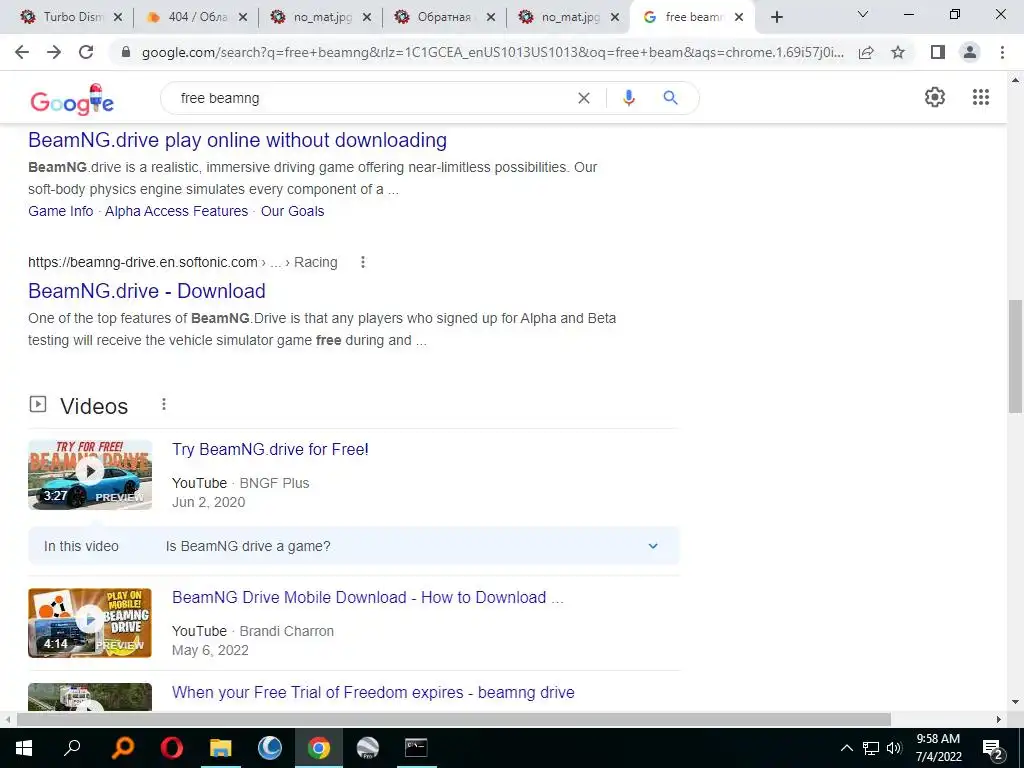Close the Turbo Dism tab
The image size is (1024, 768).
tap(118, 18)
